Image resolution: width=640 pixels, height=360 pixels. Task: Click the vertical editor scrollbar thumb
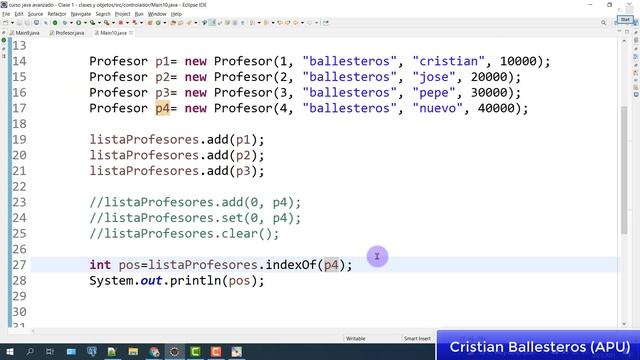point(624,169)
